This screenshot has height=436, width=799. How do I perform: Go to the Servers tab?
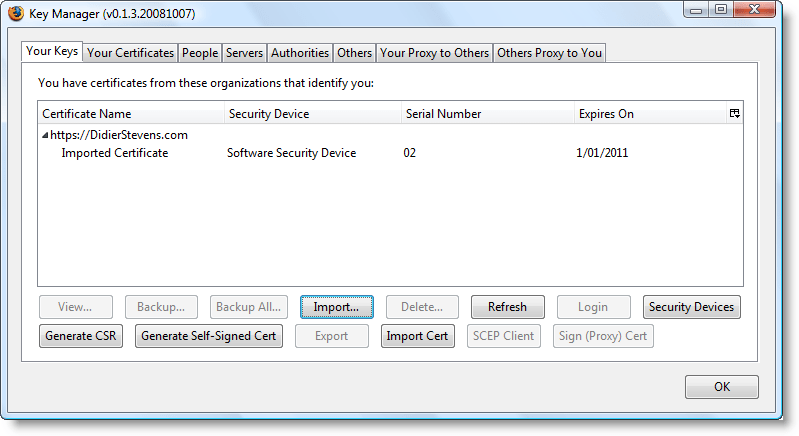[244, 53]
